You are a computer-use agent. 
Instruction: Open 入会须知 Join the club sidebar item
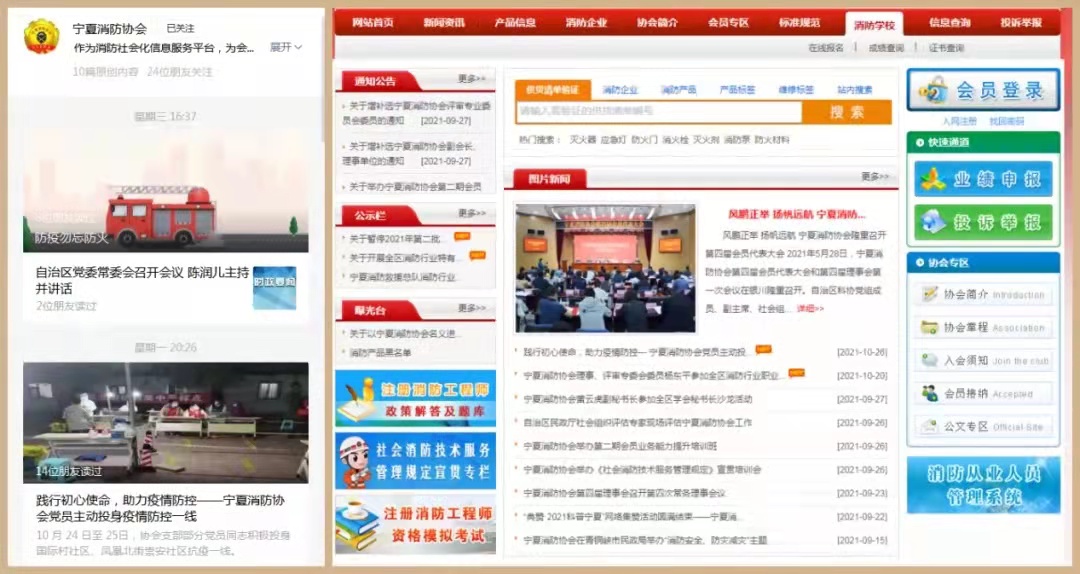click(x=983, y=360)
